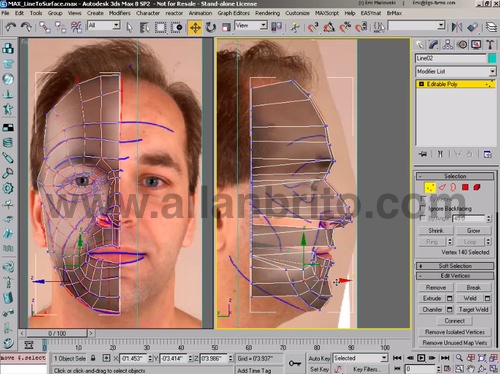This screenshot has width=500, height=374.
Task: Click Bind to Space Warp icon
Action: pyautogui.click(x=76, y=27)
